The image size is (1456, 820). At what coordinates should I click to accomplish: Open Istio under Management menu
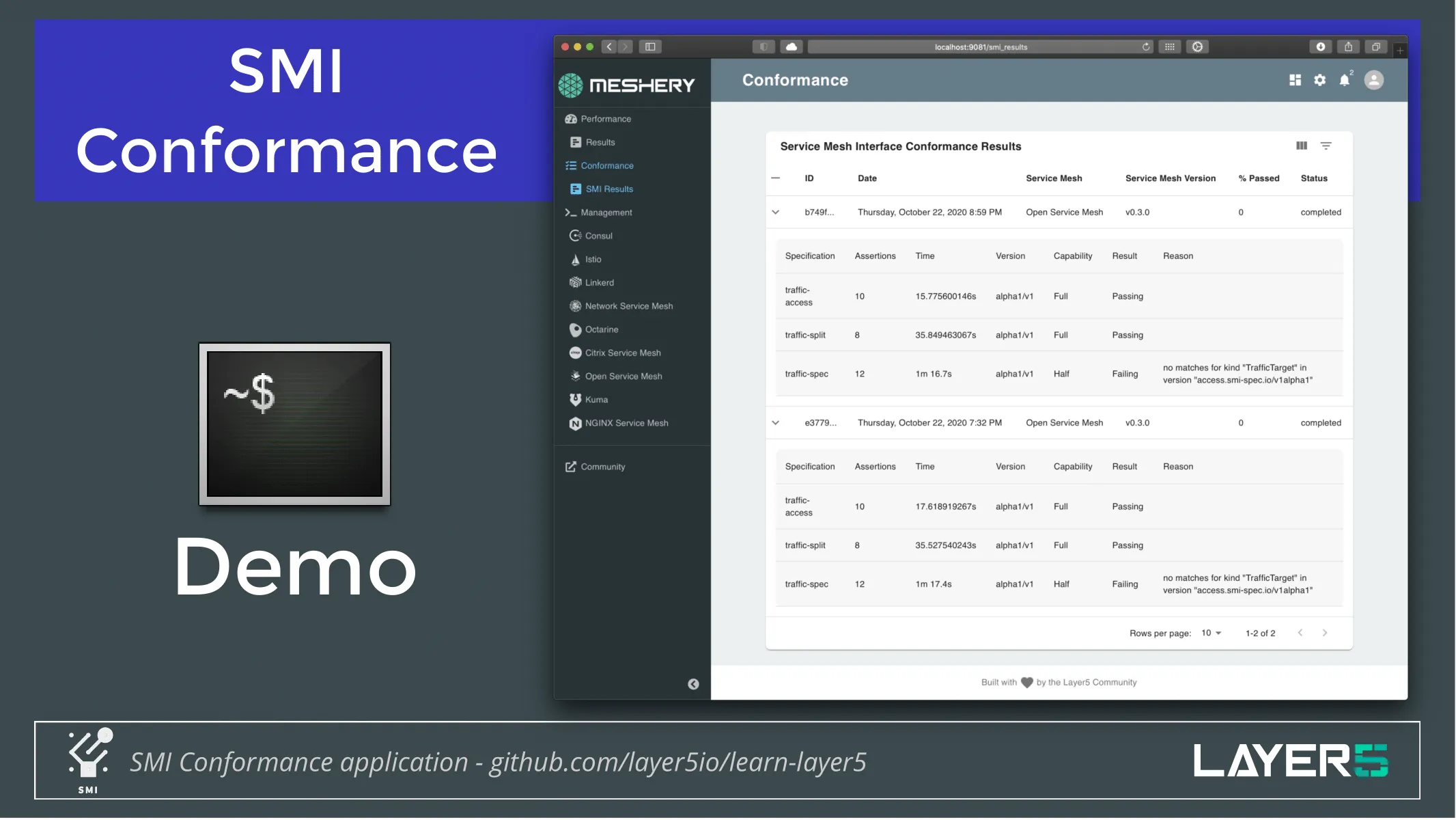593,260
